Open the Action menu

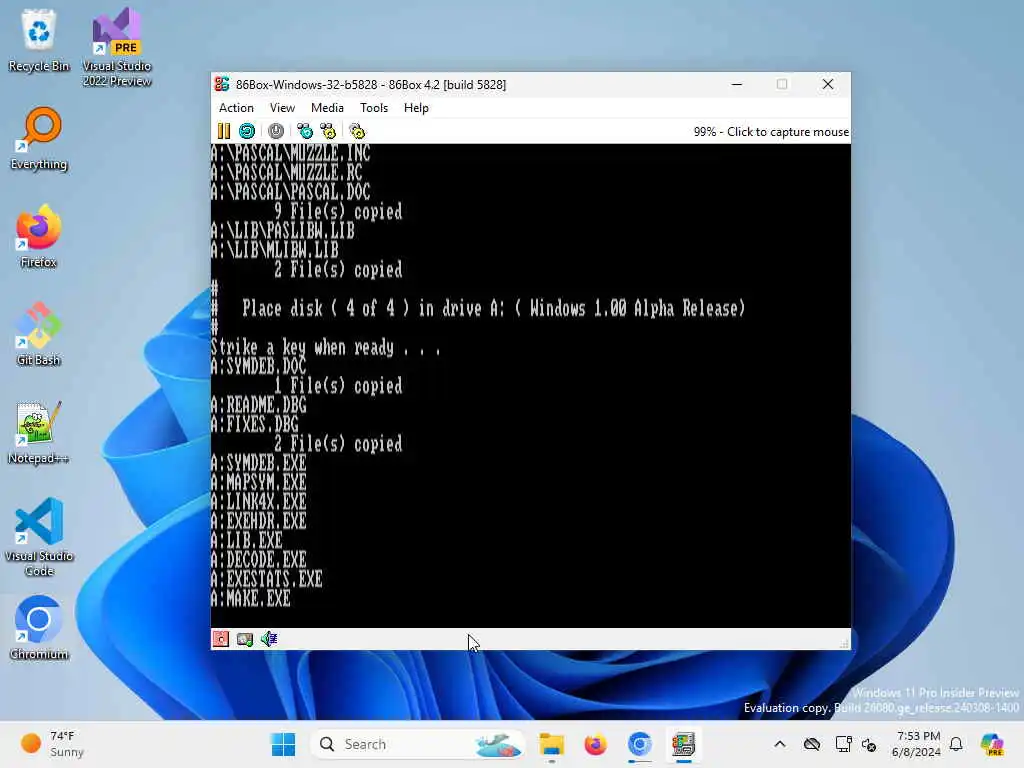coord(236,108)
